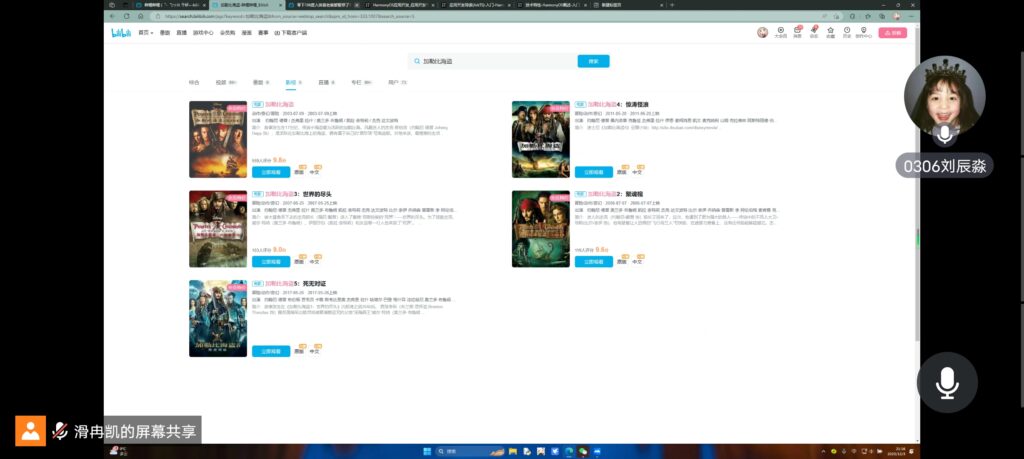Viewport: 1024px width, 459px height.
Task: Open the 创作中心 creator center icon
Action: click(863, 32)
